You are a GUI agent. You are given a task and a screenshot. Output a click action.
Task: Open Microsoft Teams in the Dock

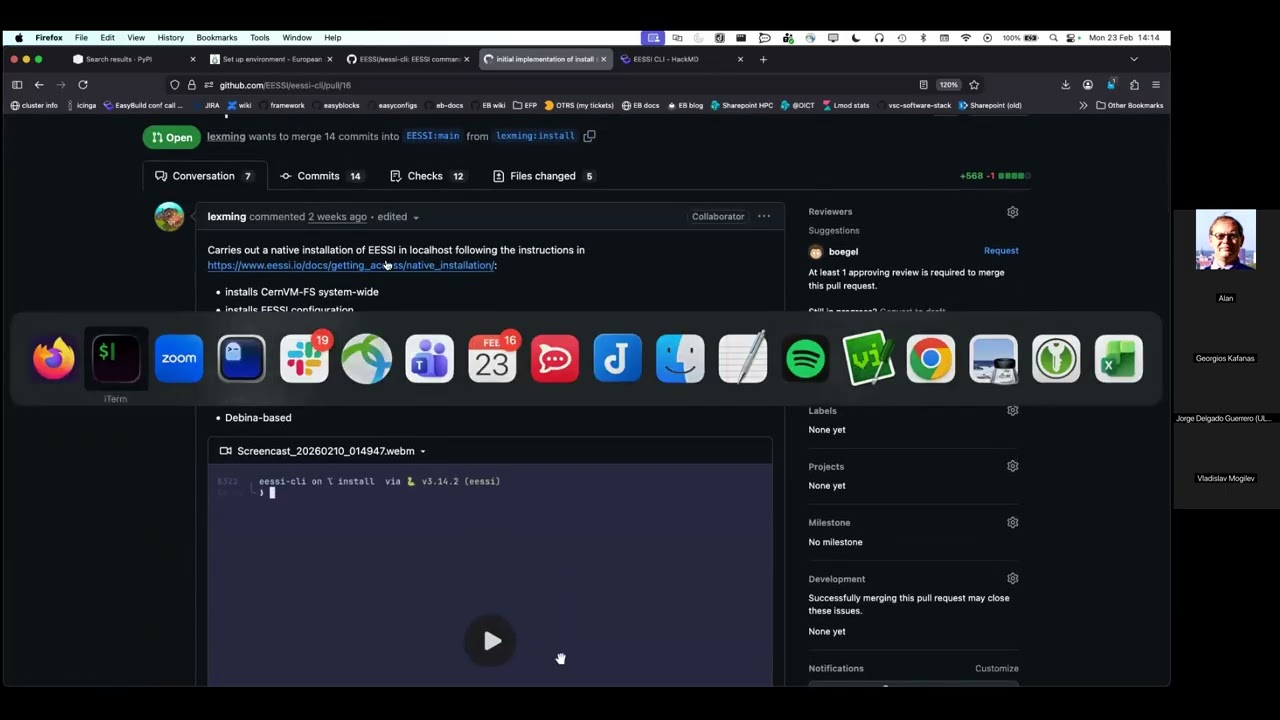pos(430,359)
